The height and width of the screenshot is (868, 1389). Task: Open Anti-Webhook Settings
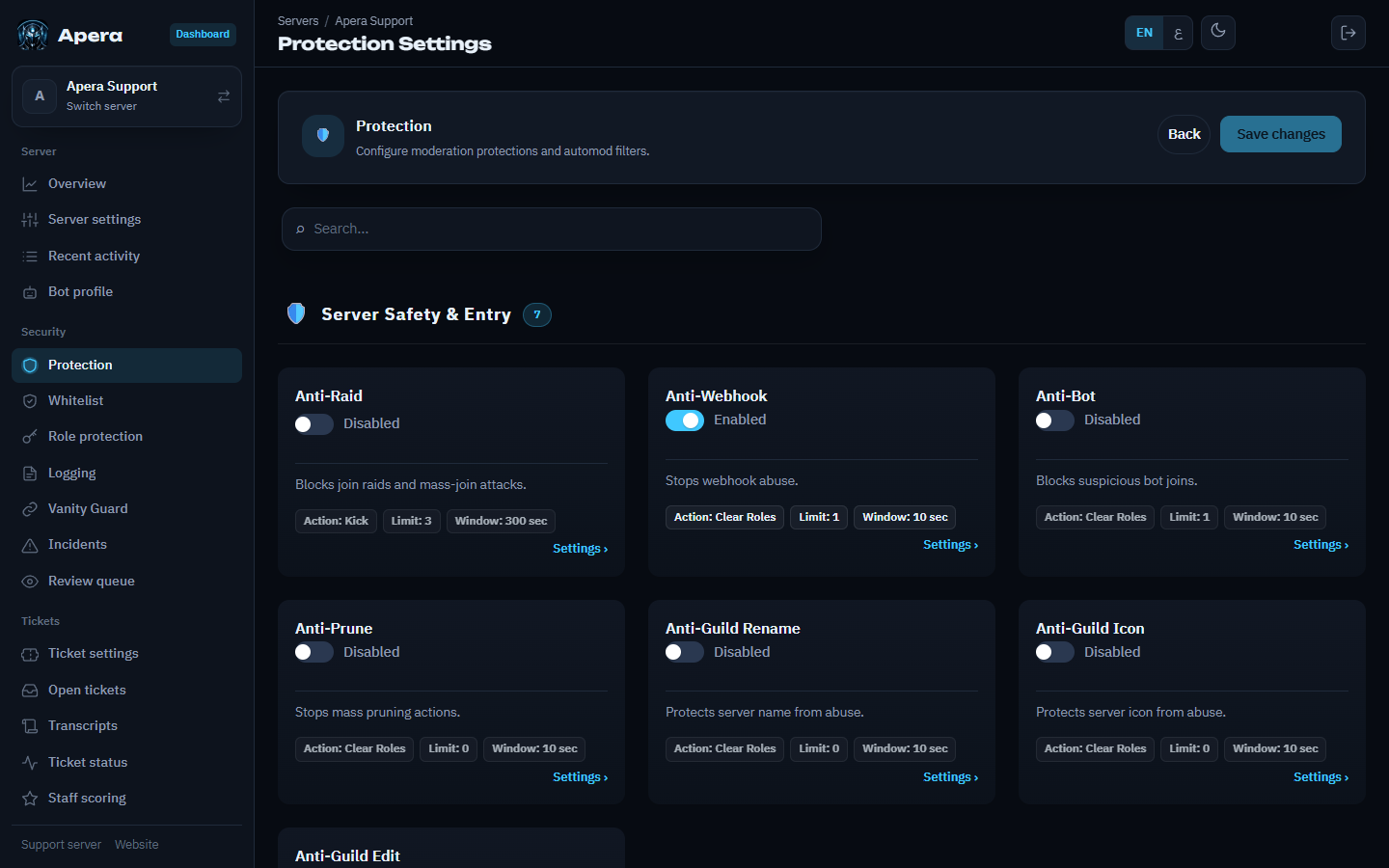pyautogui.click(x=950, y=545)
